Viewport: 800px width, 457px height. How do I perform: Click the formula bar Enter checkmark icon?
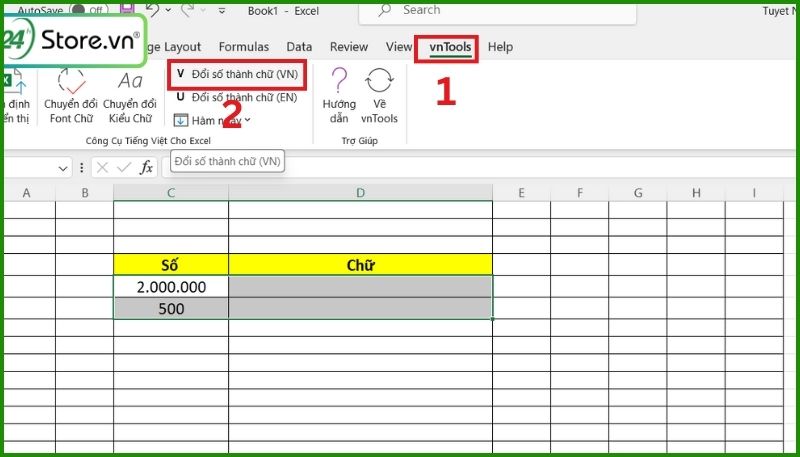click(x=124, y=168)
